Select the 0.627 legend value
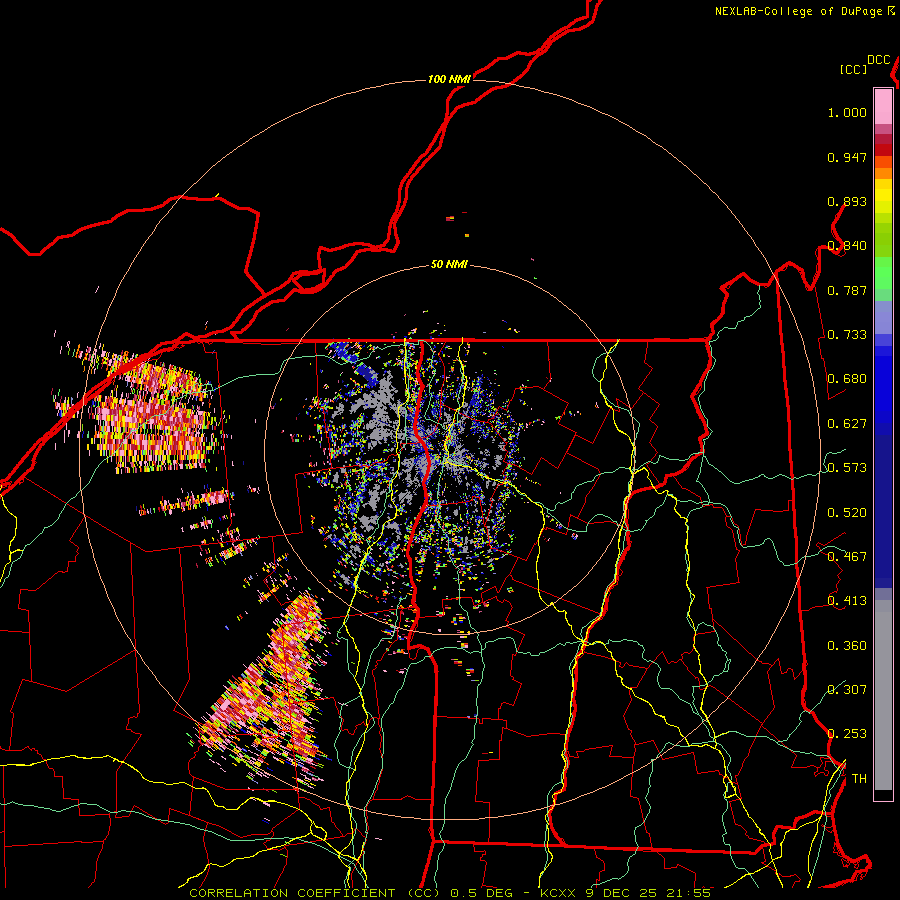This screenshot has width=900, height=900. (847, 424)
